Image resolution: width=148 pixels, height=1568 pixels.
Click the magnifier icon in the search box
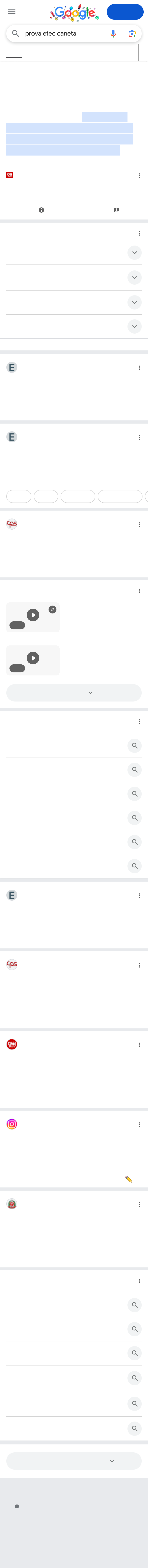(16, 34)
